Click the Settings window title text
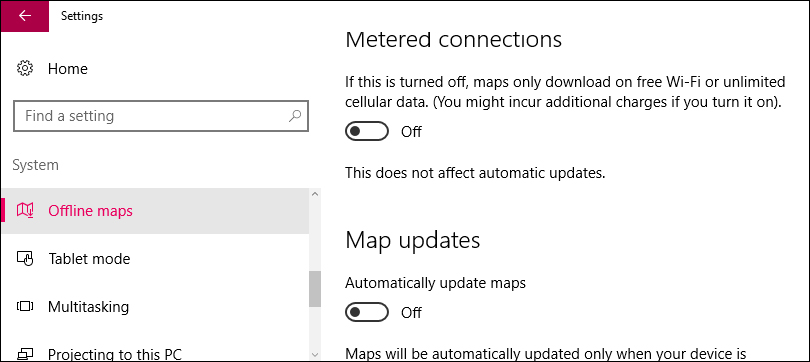810x362 pixels. (x=82, y=16)
